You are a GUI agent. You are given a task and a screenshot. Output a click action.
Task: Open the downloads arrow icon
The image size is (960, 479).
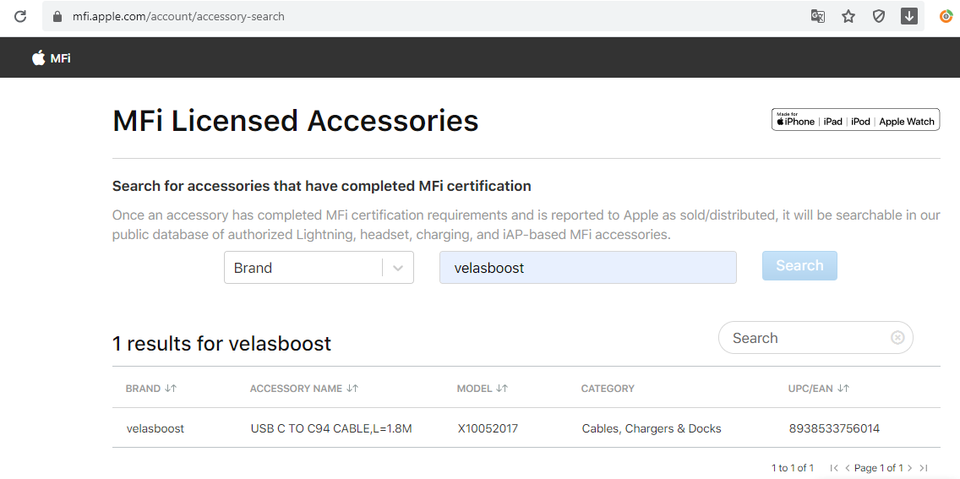click(x=909, y=17)
